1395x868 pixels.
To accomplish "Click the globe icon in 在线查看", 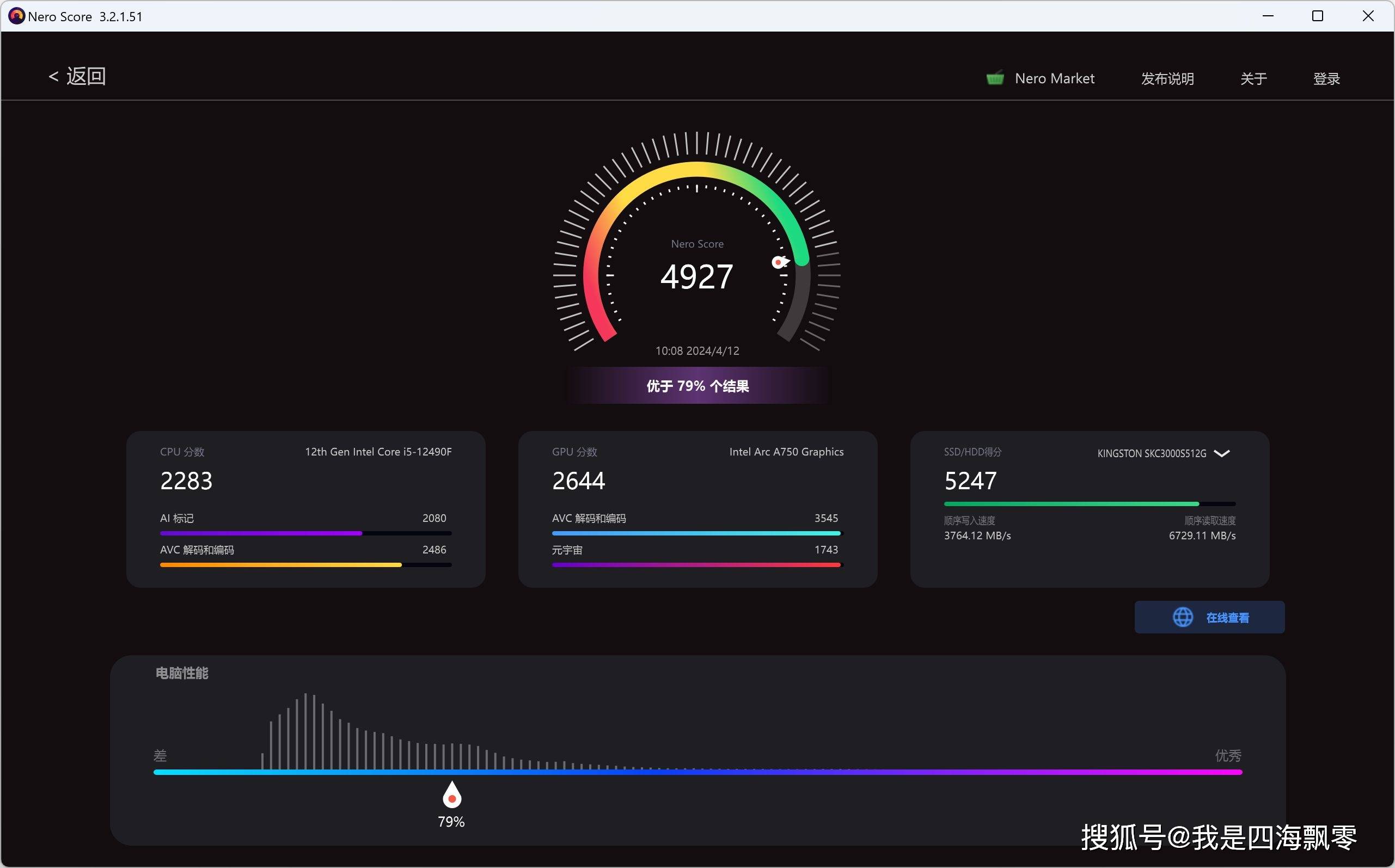I will tap(1183, 617).
